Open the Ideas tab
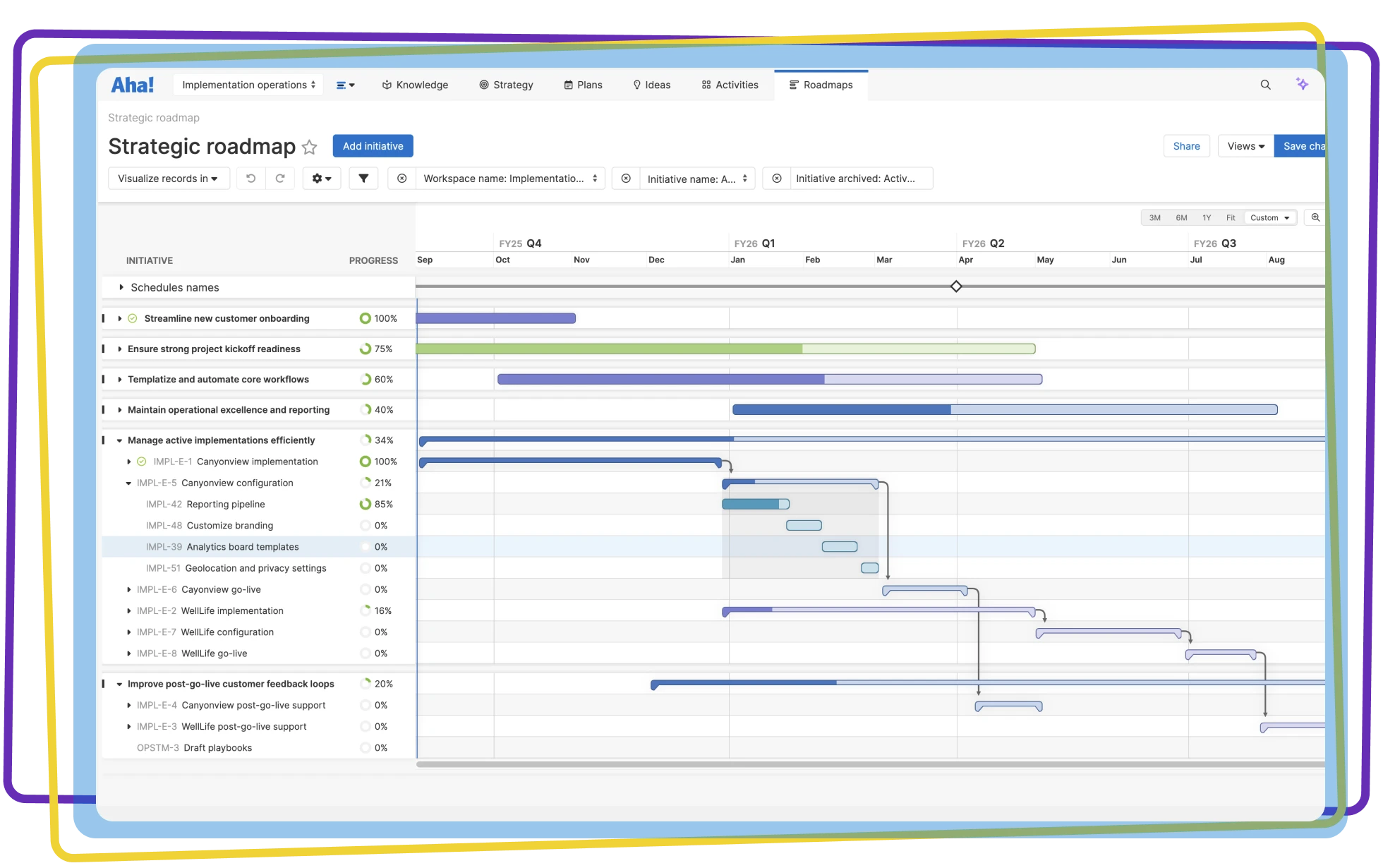 coord(651,85)
